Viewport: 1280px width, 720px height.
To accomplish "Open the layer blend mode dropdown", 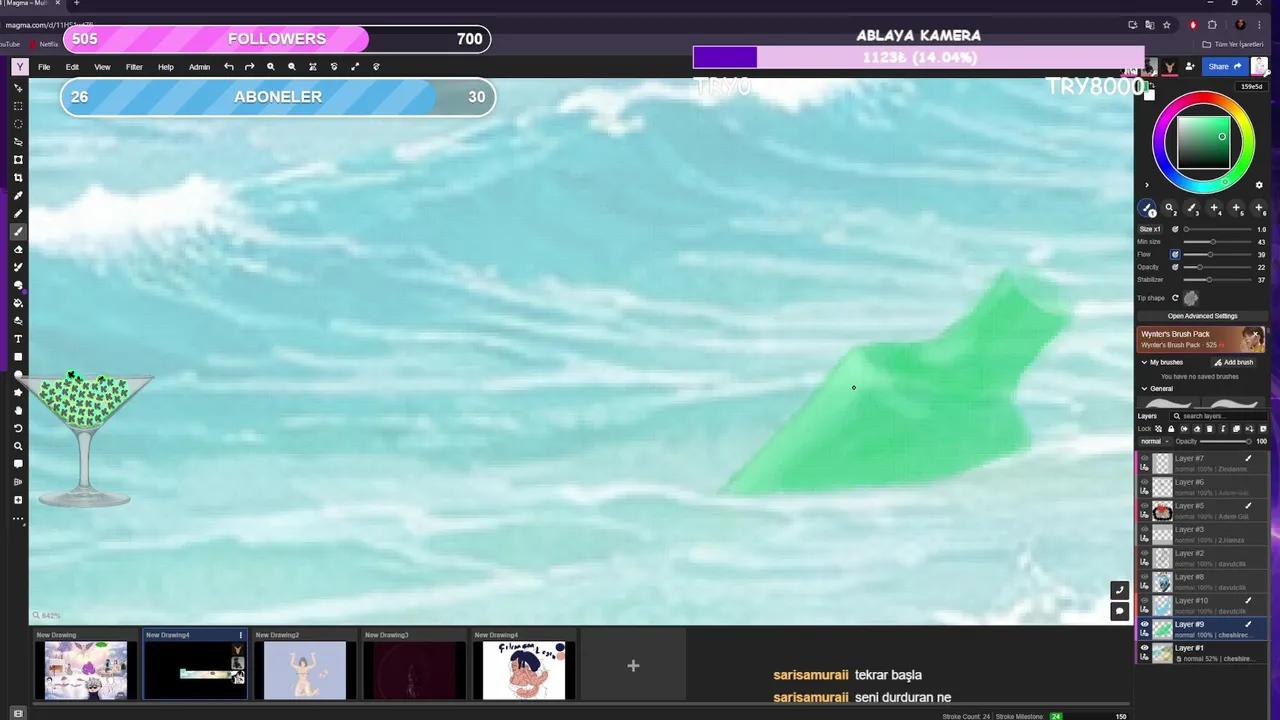I will click(x=1156, y=441).
